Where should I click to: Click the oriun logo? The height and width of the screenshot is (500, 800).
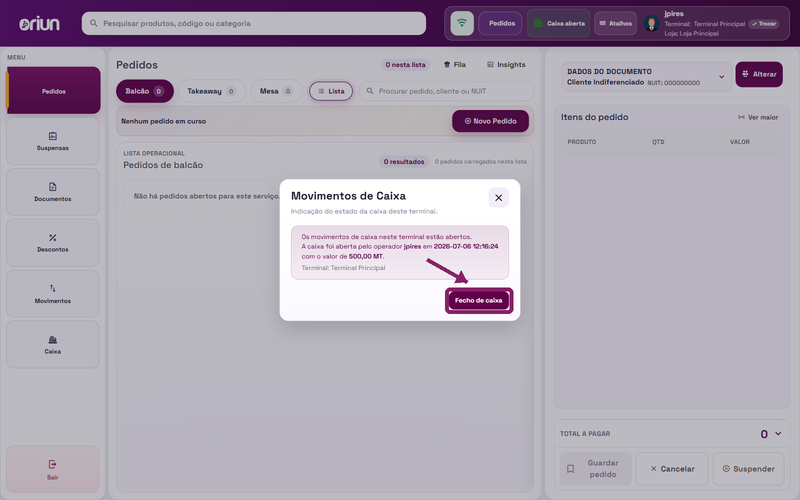coord(39,23)
